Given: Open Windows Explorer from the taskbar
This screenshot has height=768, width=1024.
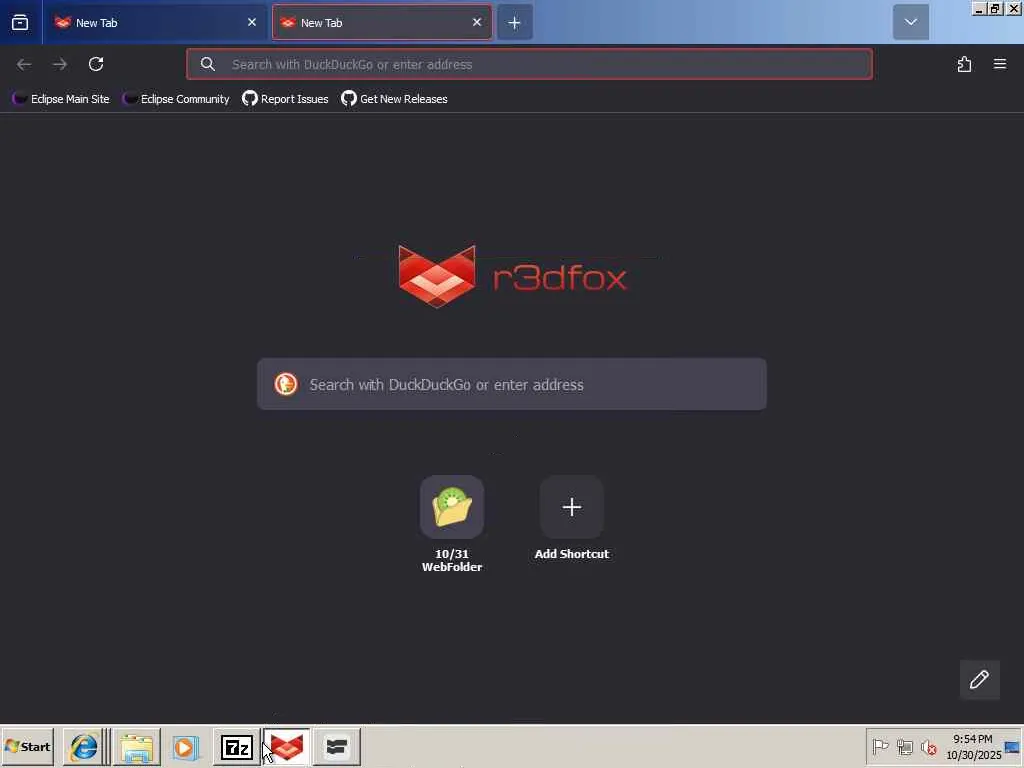Looking at the screenshot, I should coord(137,746).
